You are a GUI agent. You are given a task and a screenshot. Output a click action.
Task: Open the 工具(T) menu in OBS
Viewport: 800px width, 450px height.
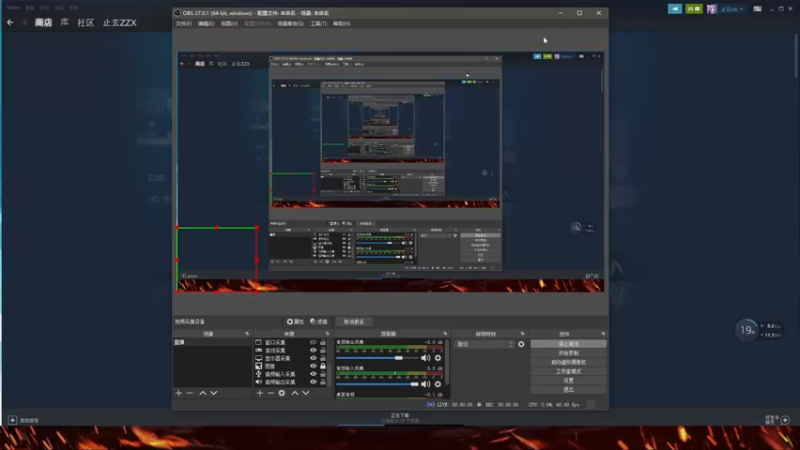pos(318,23)
